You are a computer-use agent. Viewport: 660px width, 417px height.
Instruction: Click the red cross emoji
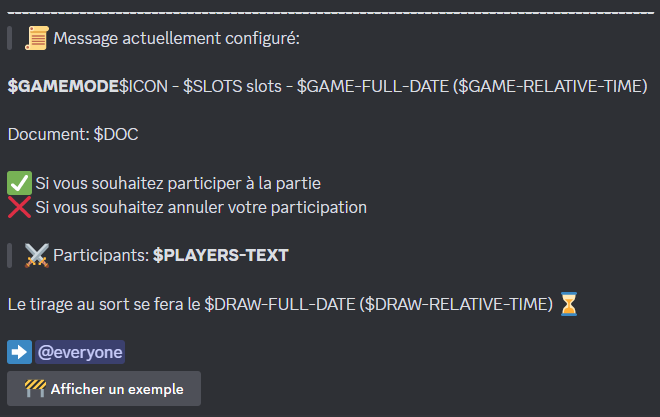coord(19,207)
